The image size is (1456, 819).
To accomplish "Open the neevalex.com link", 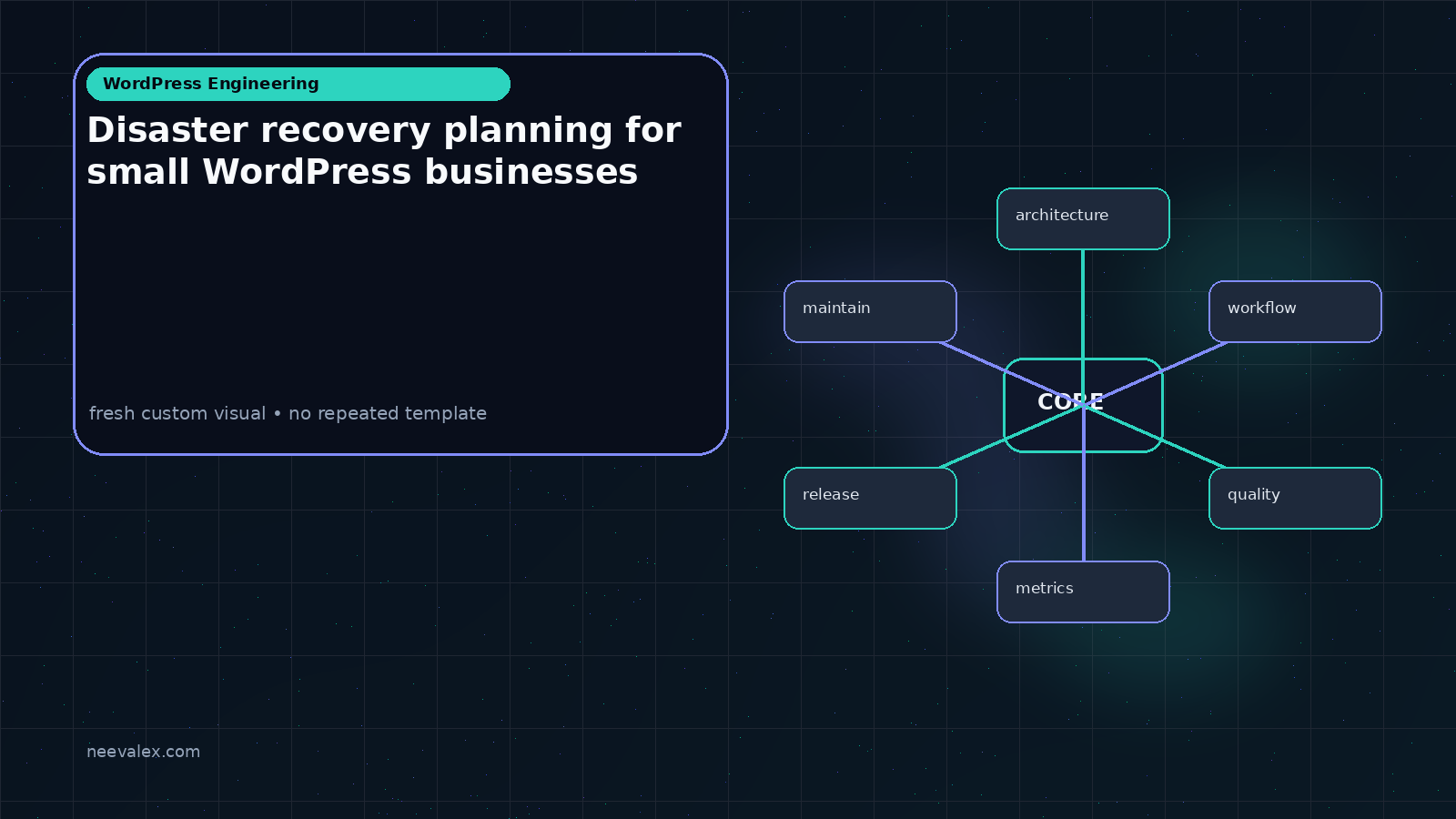I will [x=143, y=752].
